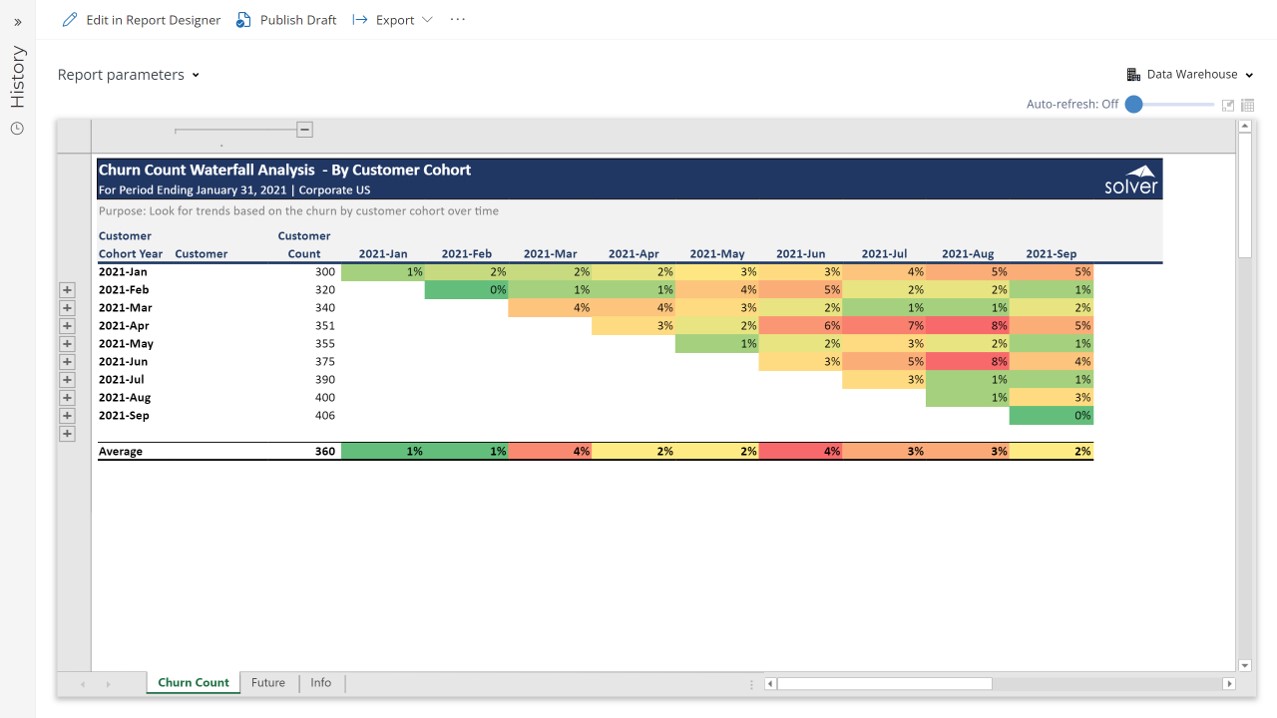1277x718 pixels.
Task: Click the History clock icon
Action: [17, 128]
